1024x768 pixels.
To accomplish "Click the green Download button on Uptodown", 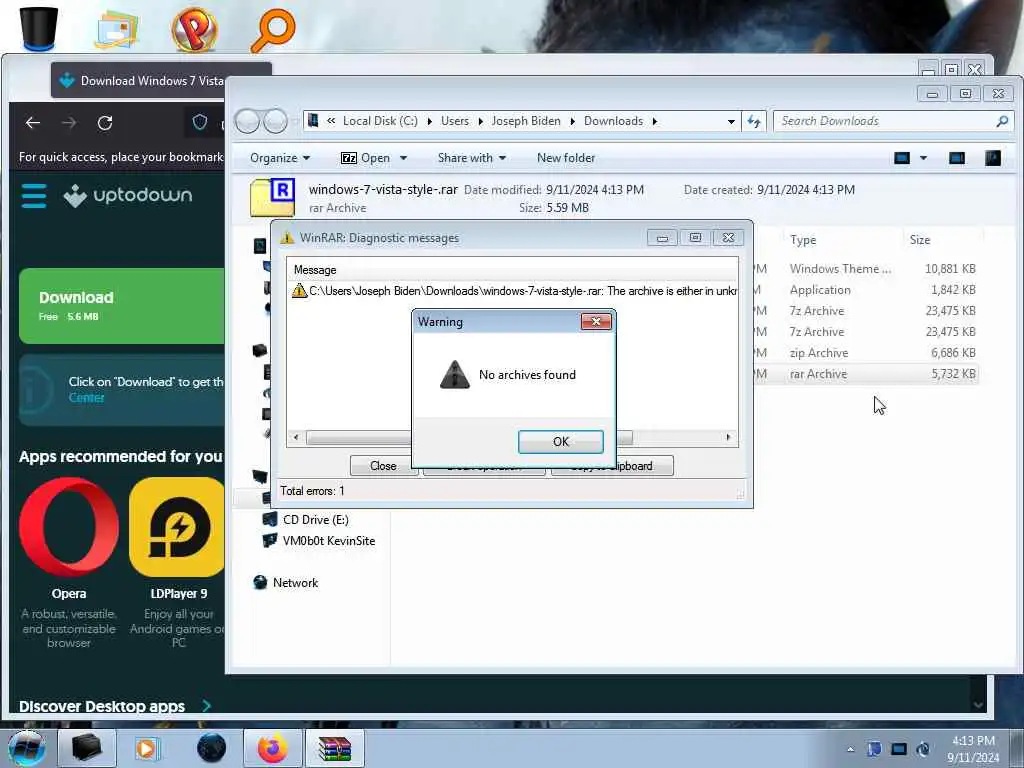I will [x=121, y=306].
